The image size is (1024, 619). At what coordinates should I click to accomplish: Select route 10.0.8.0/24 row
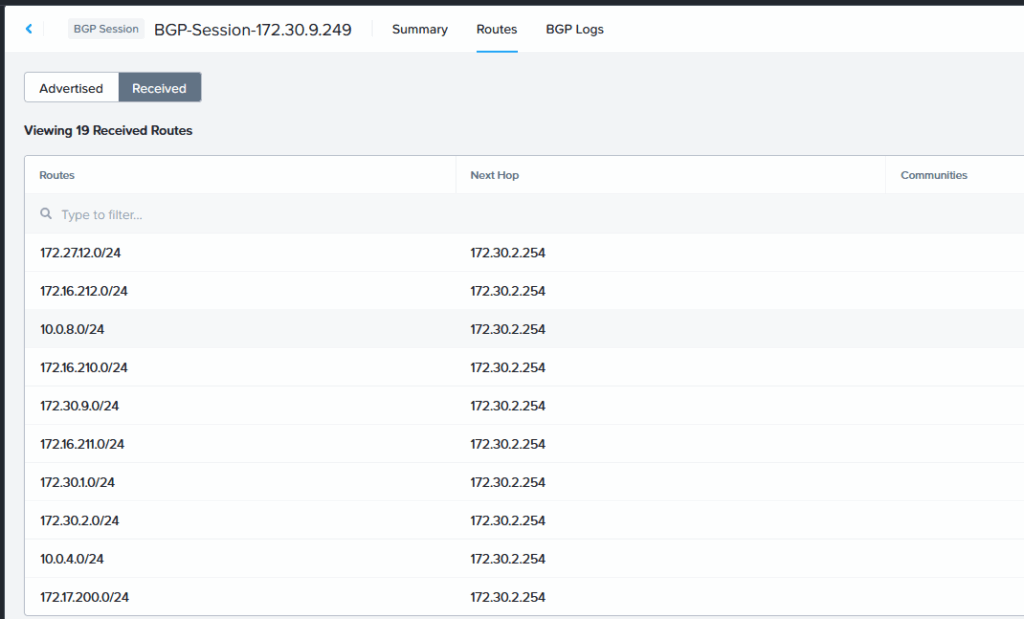point(72,329)
